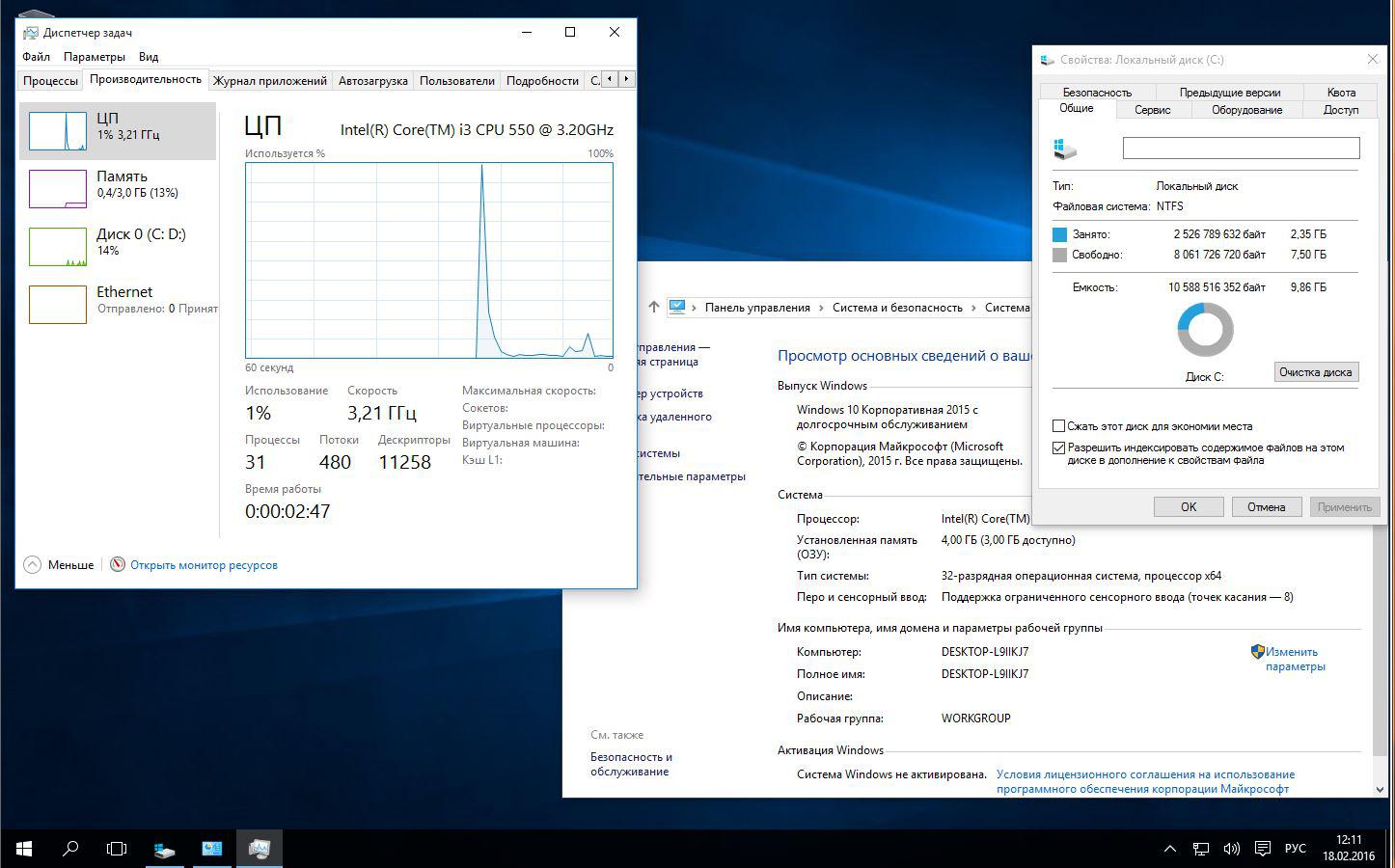Open the Сервис tab
This screenshot has height=868, width=1395.
(x=1153, y=110)
